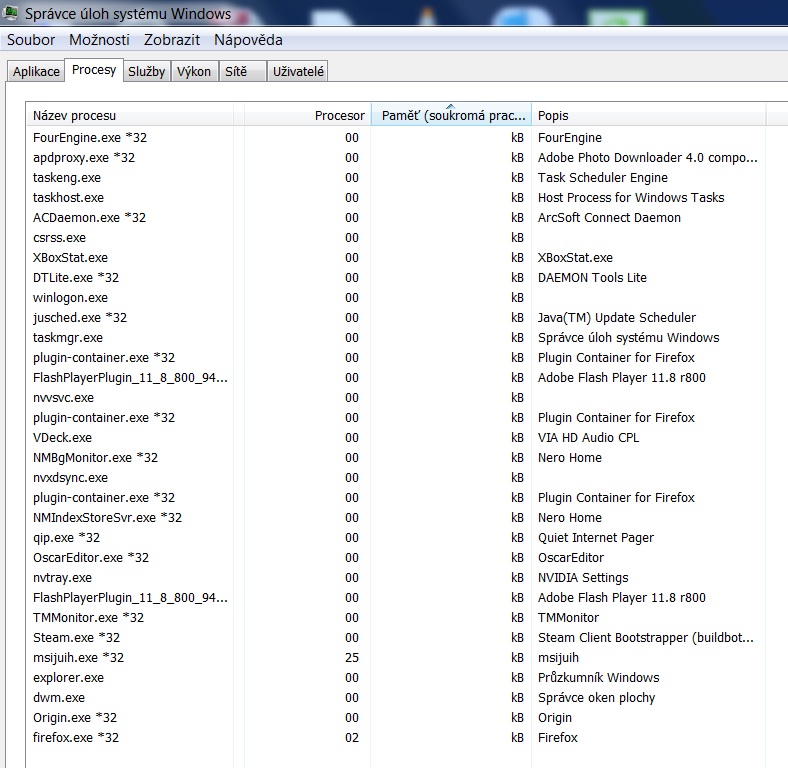Select the msijuih.exe *32 process

coord(78,658)
